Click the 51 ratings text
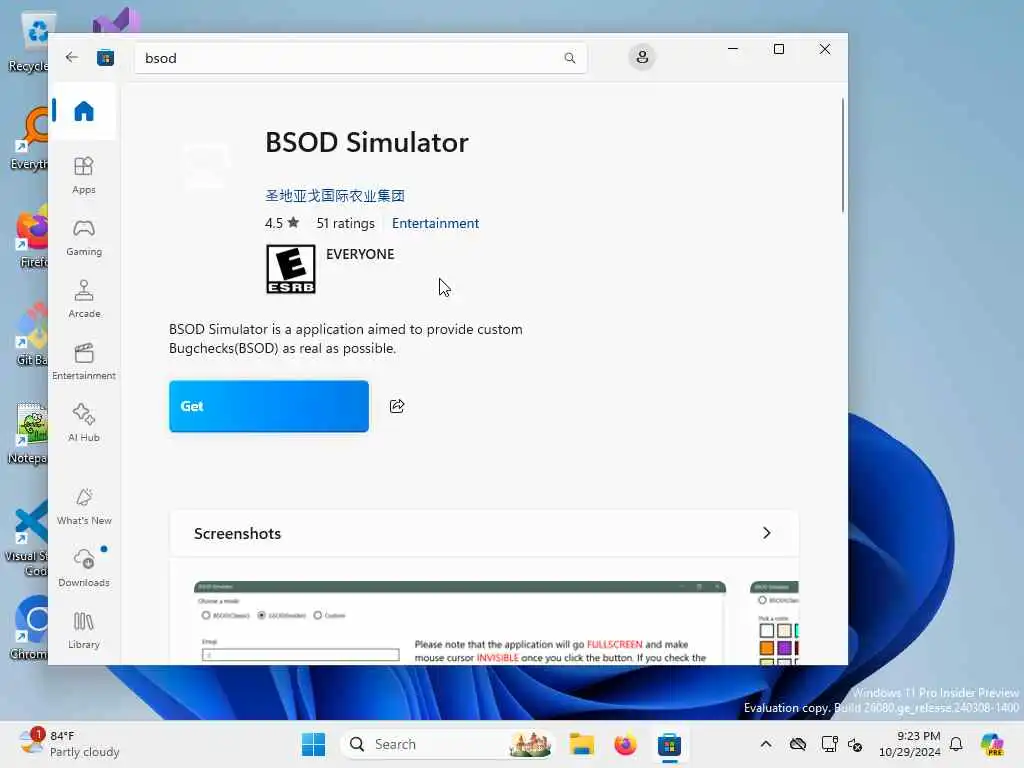 click(x=345, y=223)
